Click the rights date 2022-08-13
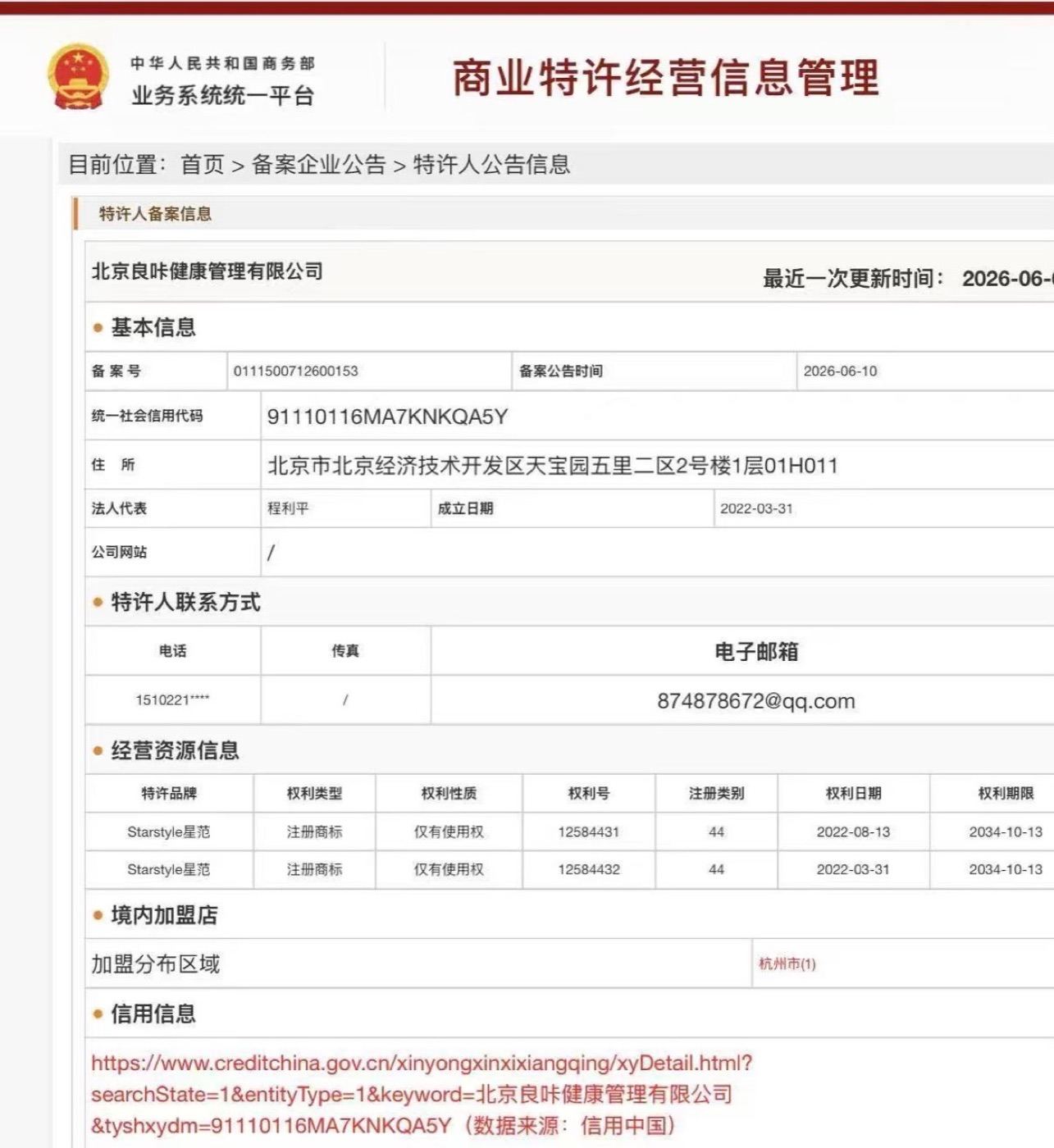Image resolution: width=1054 pixels, height=1148 pixels. pos(853,831)
